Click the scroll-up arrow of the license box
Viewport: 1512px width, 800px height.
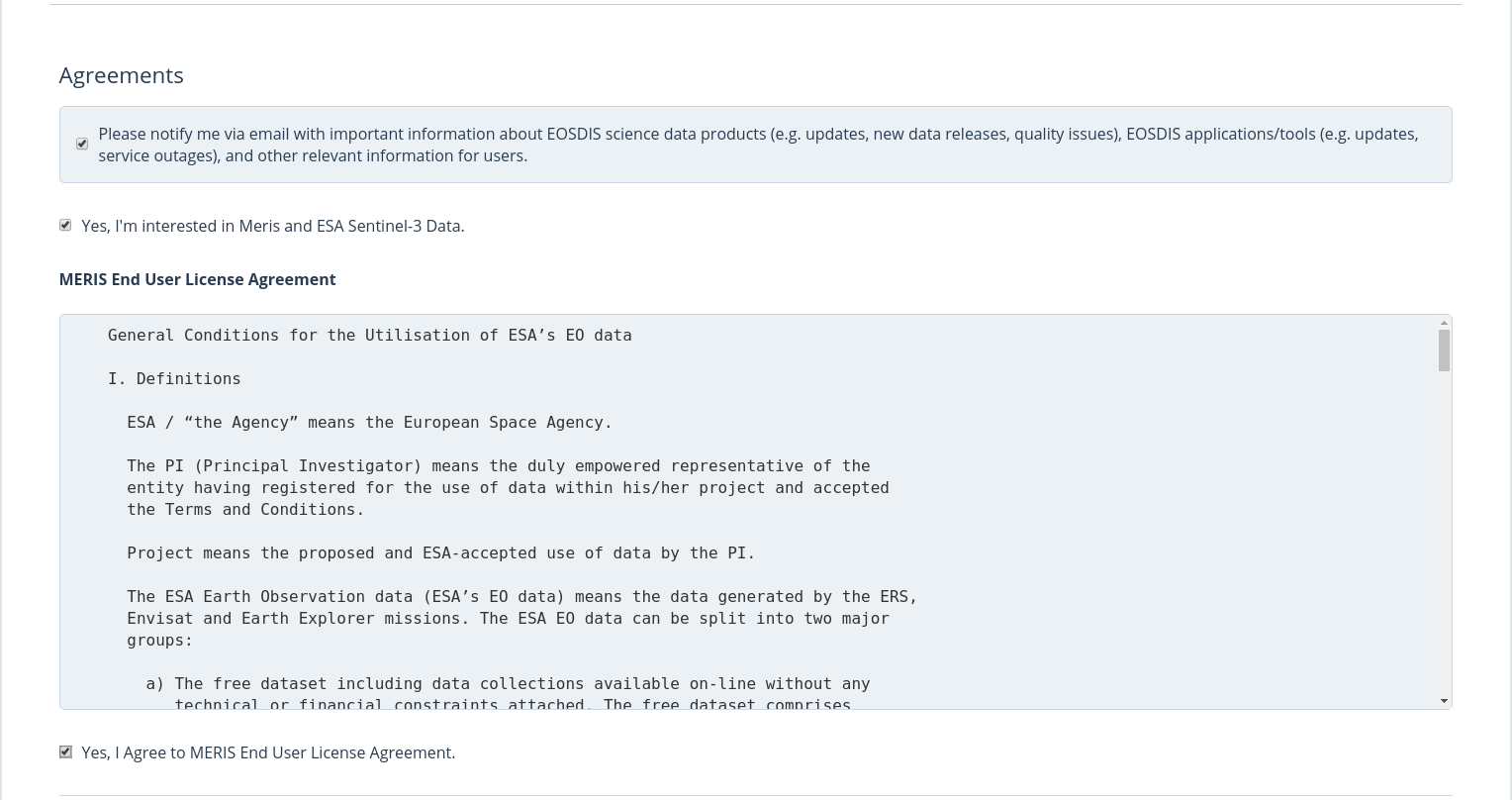tap(1444, 323)
